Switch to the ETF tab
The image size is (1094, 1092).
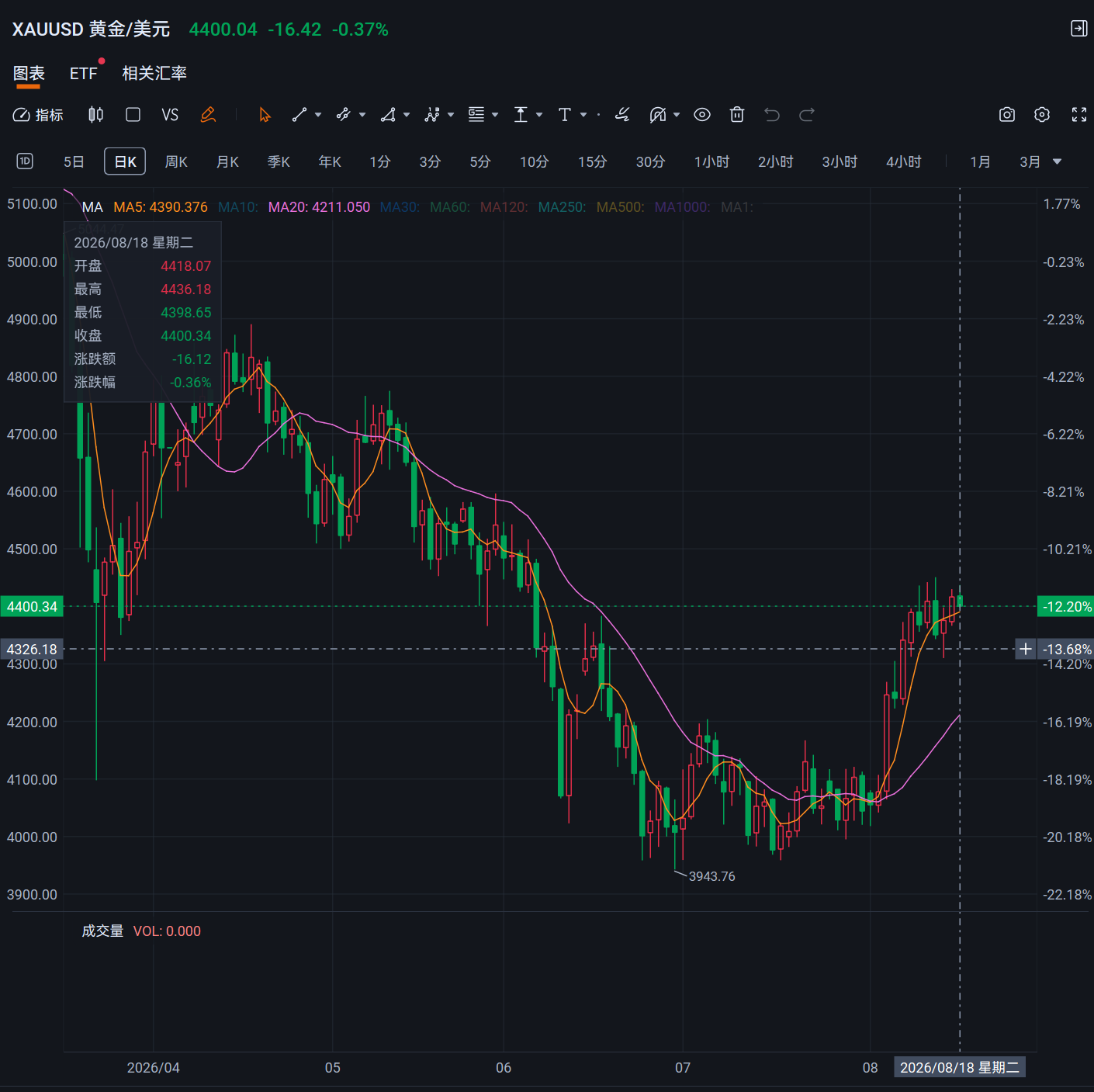[84, 73]
